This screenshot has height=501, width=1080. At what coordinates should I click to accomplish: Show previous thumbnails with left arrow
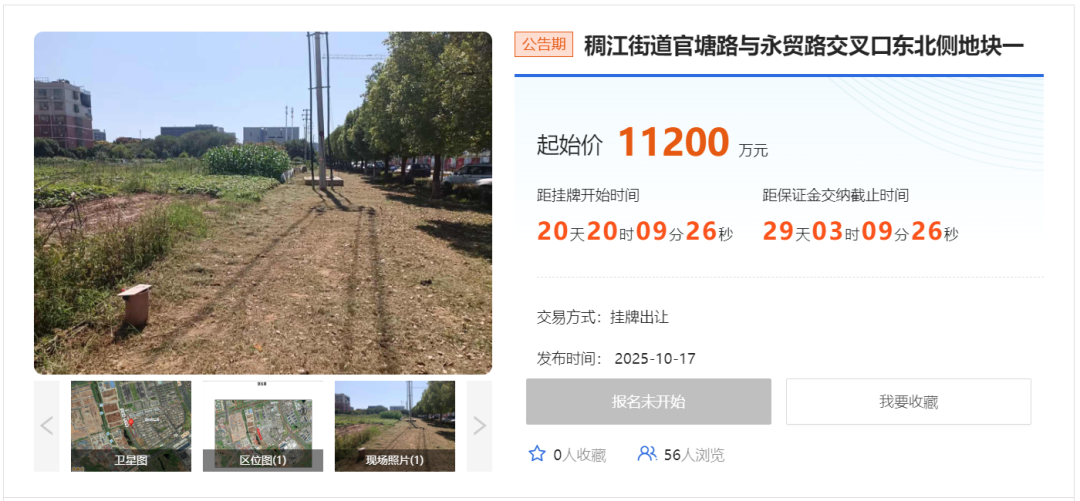coord(46,426)
